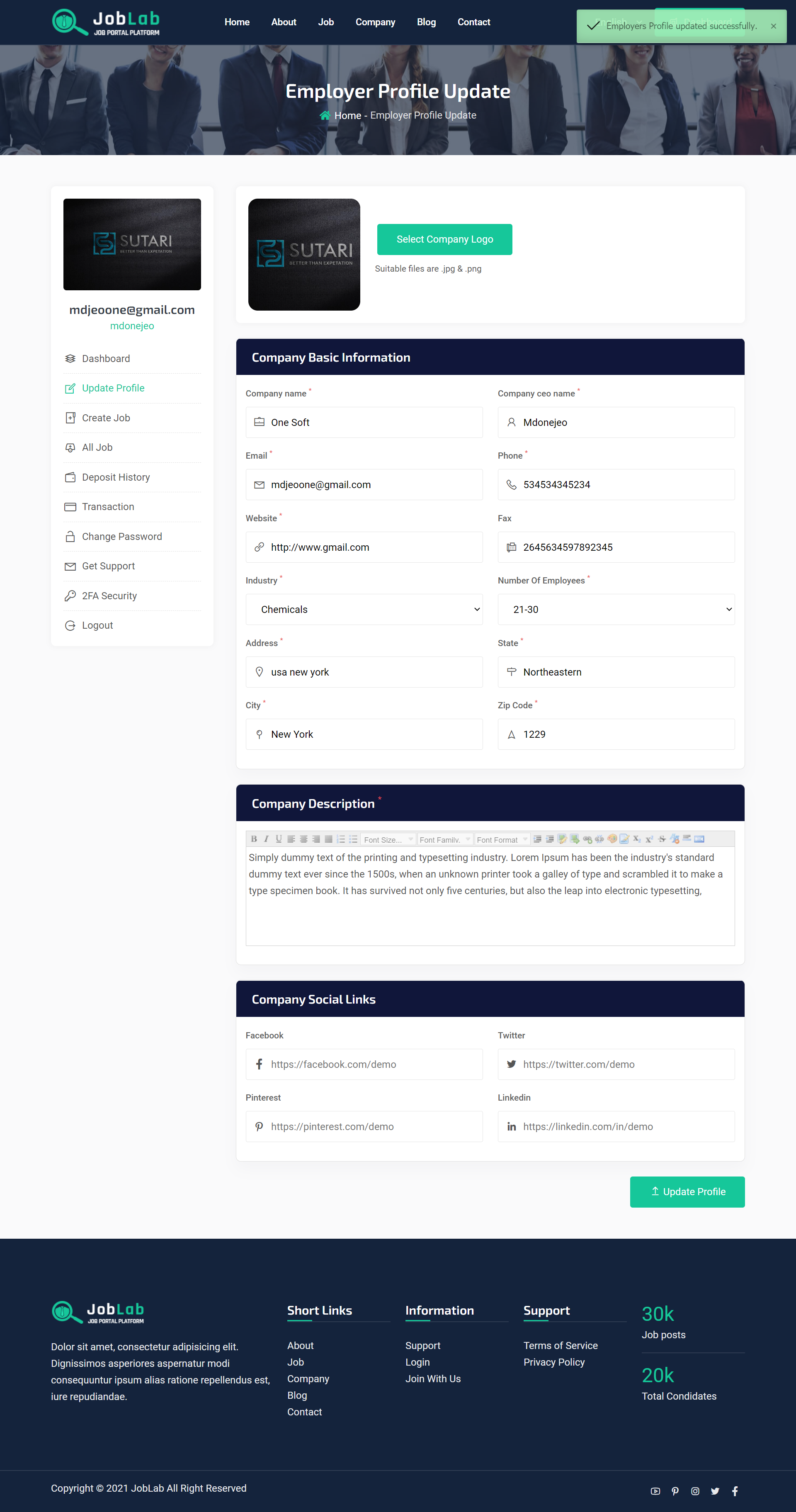Select the subscript icon in the editor
This screenshot has width=796, height=1512.
pyautogui.click(x=636, y=839)
